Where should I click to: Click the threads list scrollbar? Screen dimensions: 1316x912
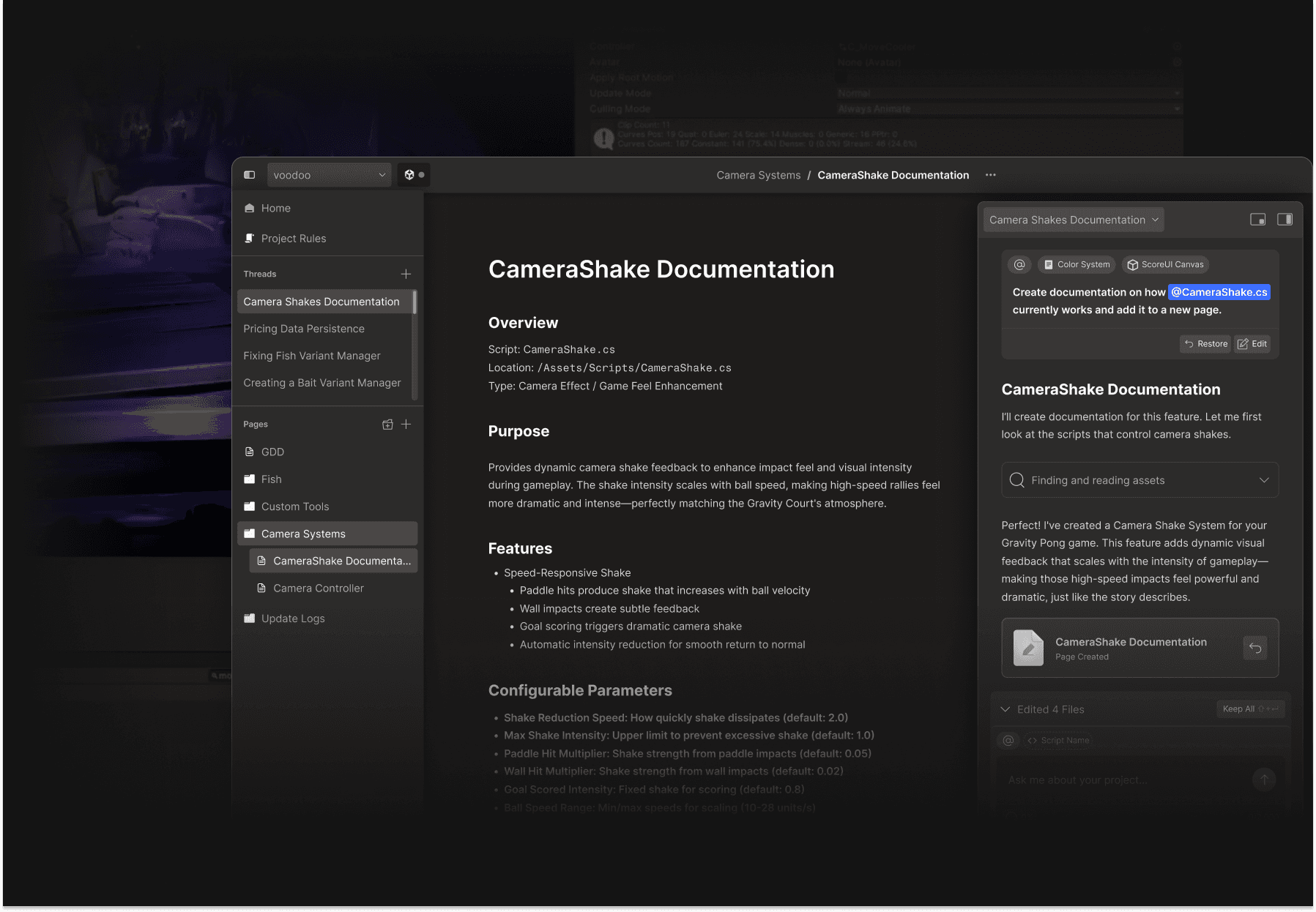414,302
